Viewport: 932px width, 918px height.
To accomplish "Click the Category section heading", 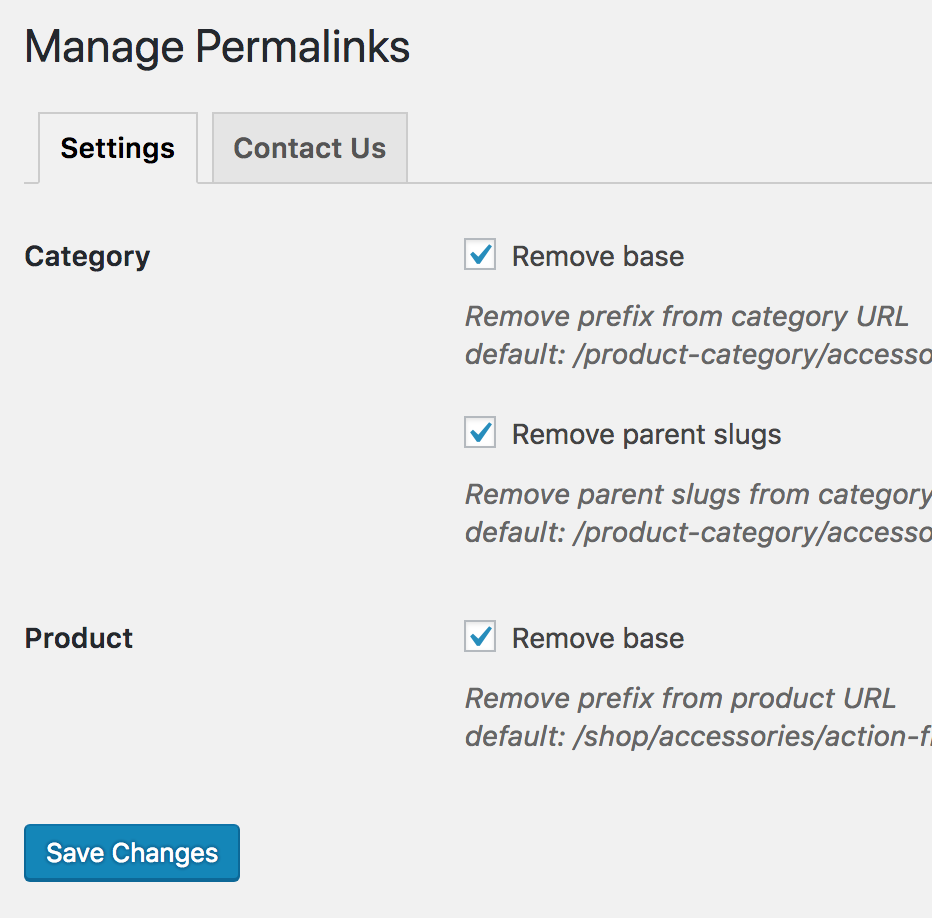I will pos(87,257).
